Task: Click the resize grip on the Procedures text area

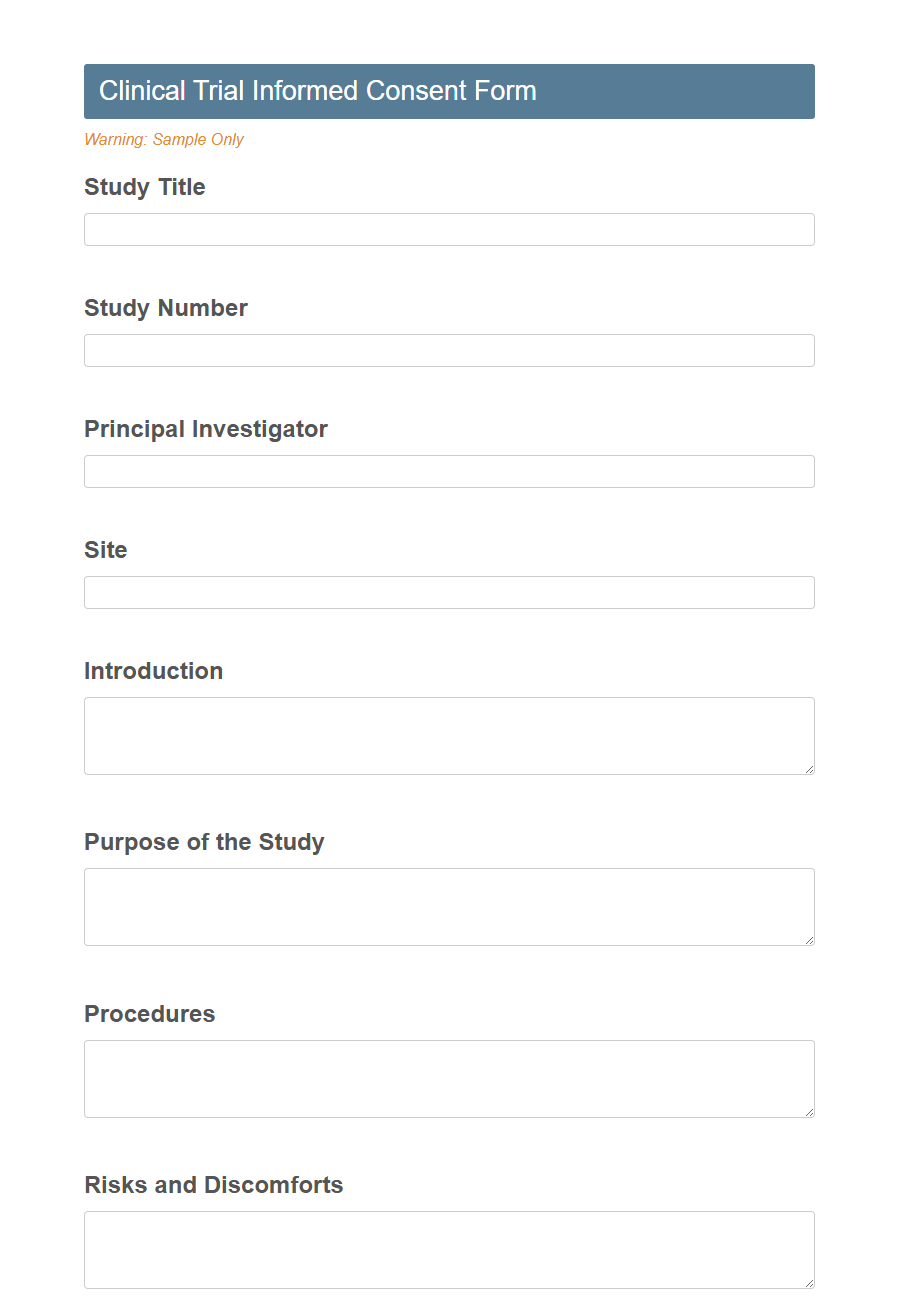Action: point(809,1111)
